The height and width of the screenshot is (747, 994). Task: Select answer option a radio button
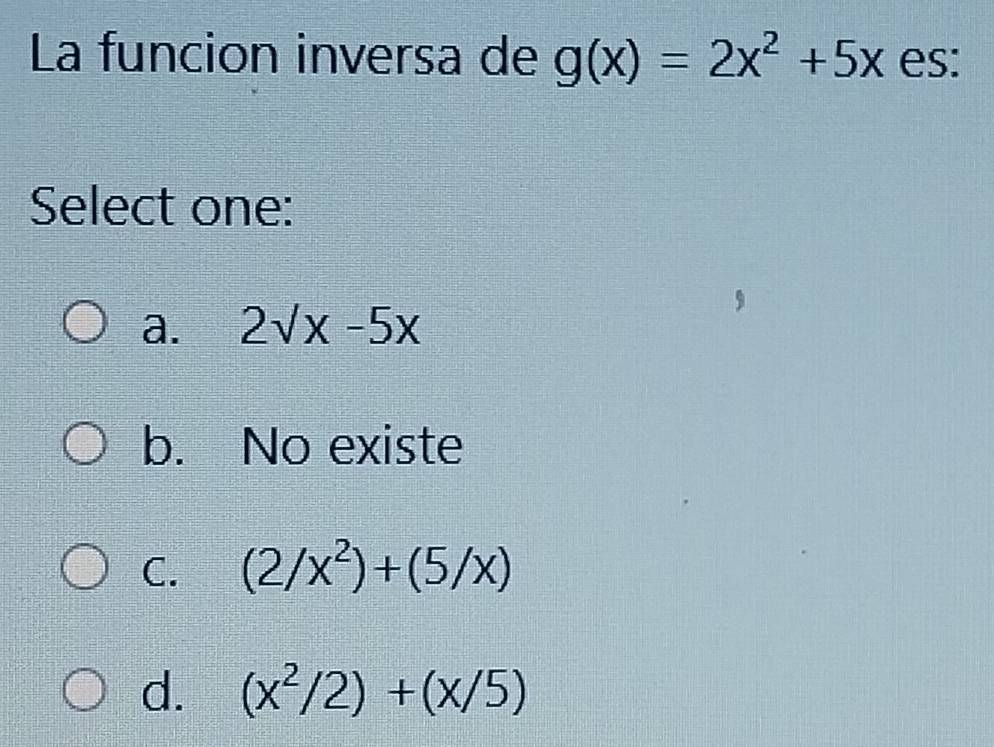coord(85,323)
